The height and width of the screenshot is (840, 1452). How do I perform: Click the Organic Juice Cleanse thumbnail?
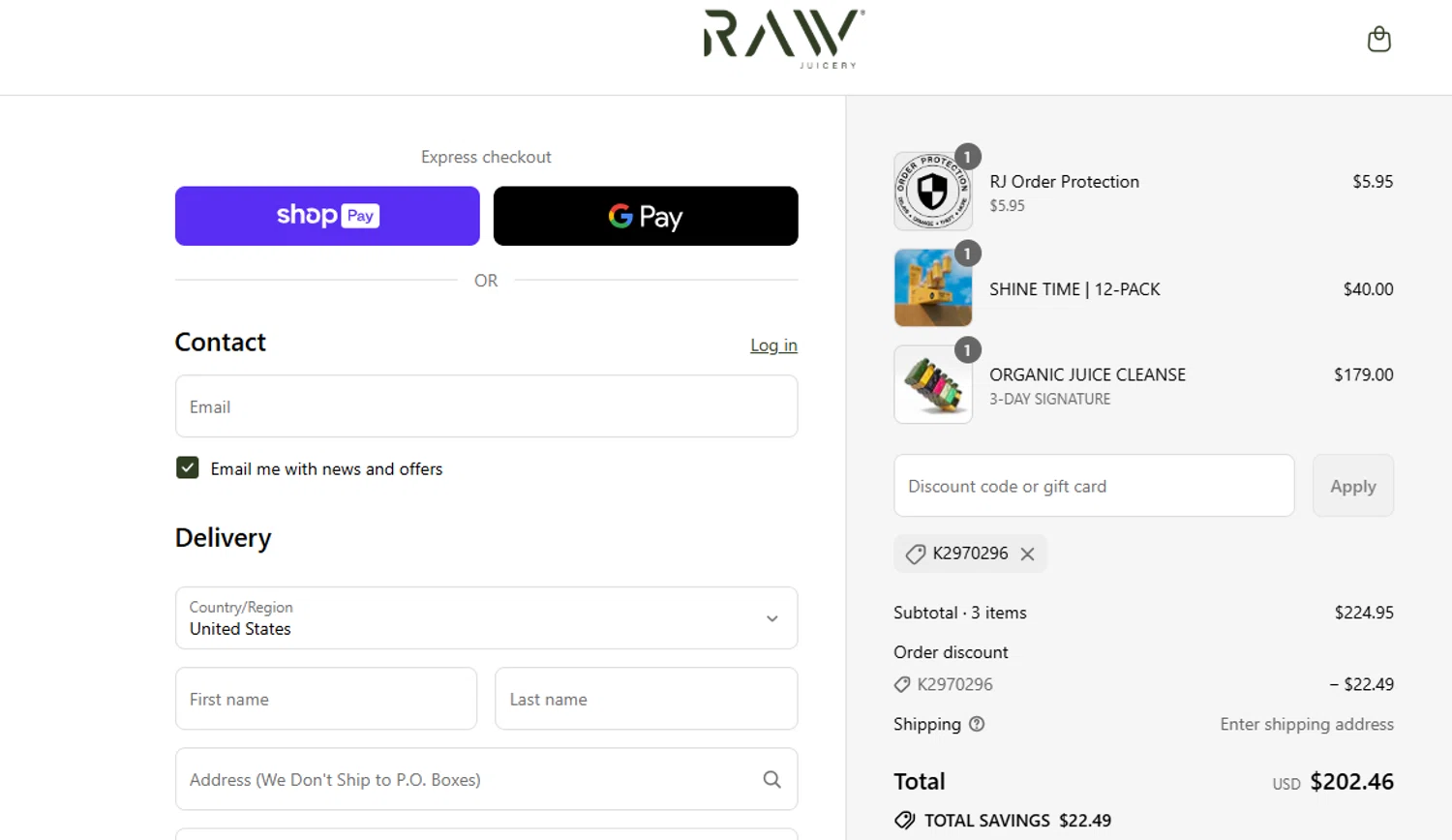[x=933, y=384]
